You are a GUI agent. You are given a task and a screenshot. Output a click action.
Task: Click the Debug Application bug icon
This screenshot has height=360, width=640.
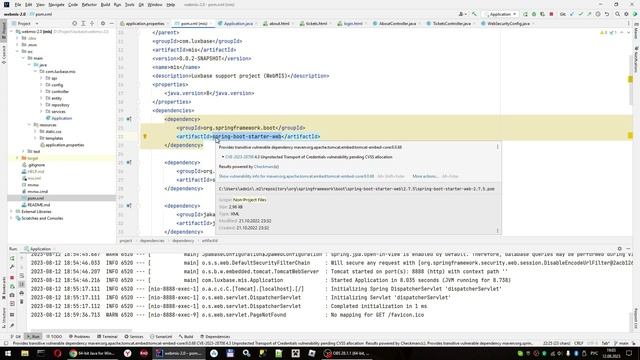coord(534,14)
